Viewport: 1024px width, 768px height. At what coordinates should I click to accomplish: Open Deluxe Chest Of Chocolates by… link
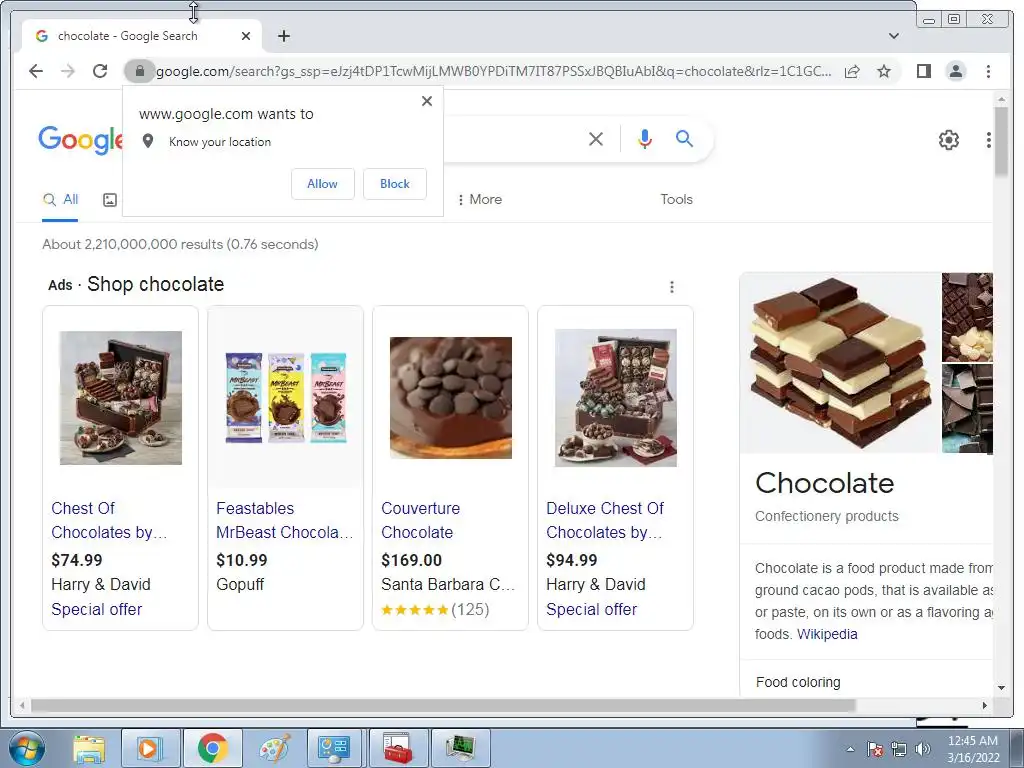605,520
